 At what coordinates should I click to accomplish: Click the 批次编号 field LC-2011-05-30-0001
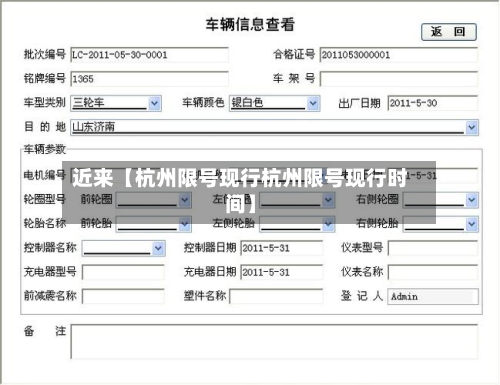(149, 55)
